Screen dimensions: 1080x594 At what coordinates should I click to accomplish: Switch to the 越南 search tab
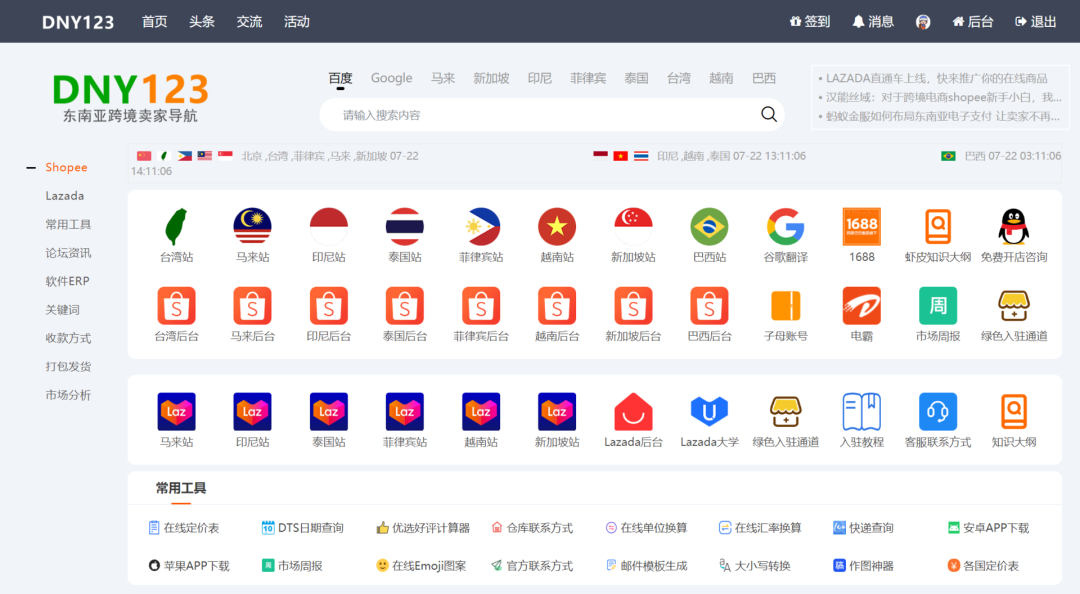pos(721,79)
